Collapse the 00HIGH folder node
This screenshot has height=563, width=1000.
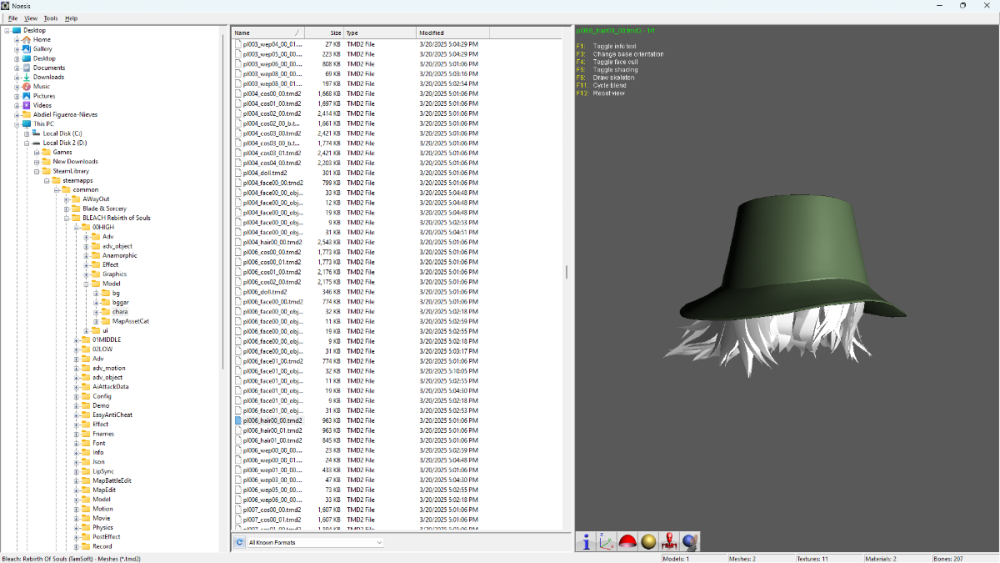pos(77,228)
